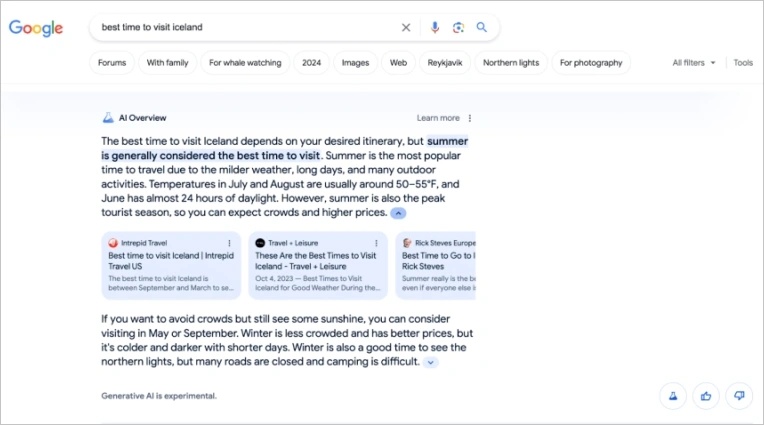The height and width of the screenshot is (425, 764).
Task: Start voice search with microphone icon
Action: click(x=435, y=27)
